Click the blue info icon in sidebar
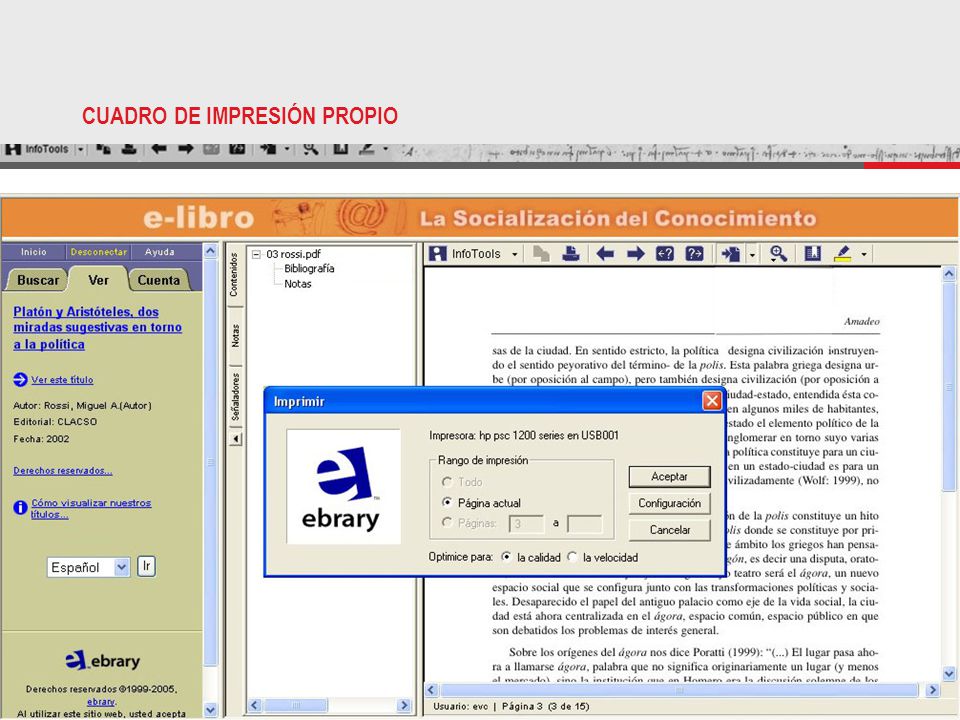 20,508
